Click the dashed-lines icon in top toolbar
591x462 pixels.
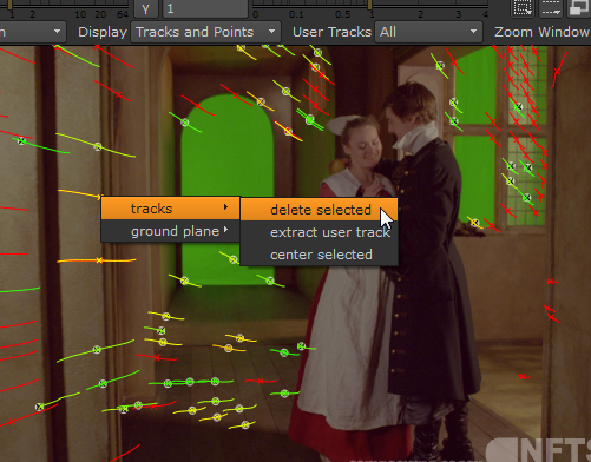[x=551, y=8]
